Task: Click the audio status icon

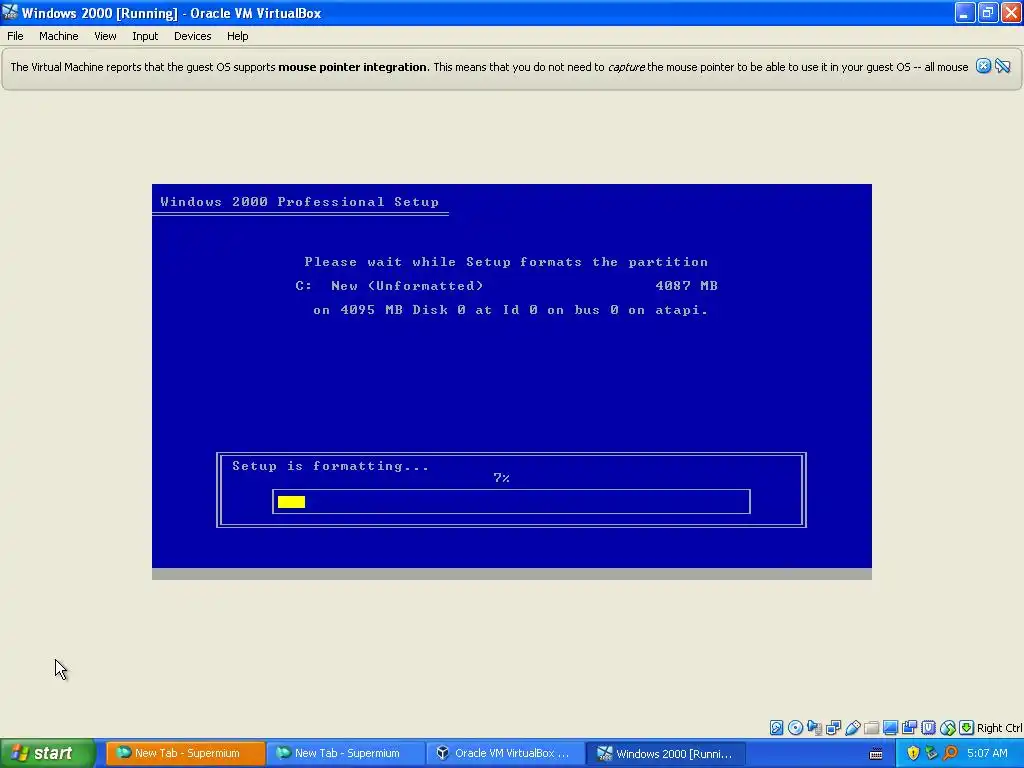Action: (x=814, y=728)
